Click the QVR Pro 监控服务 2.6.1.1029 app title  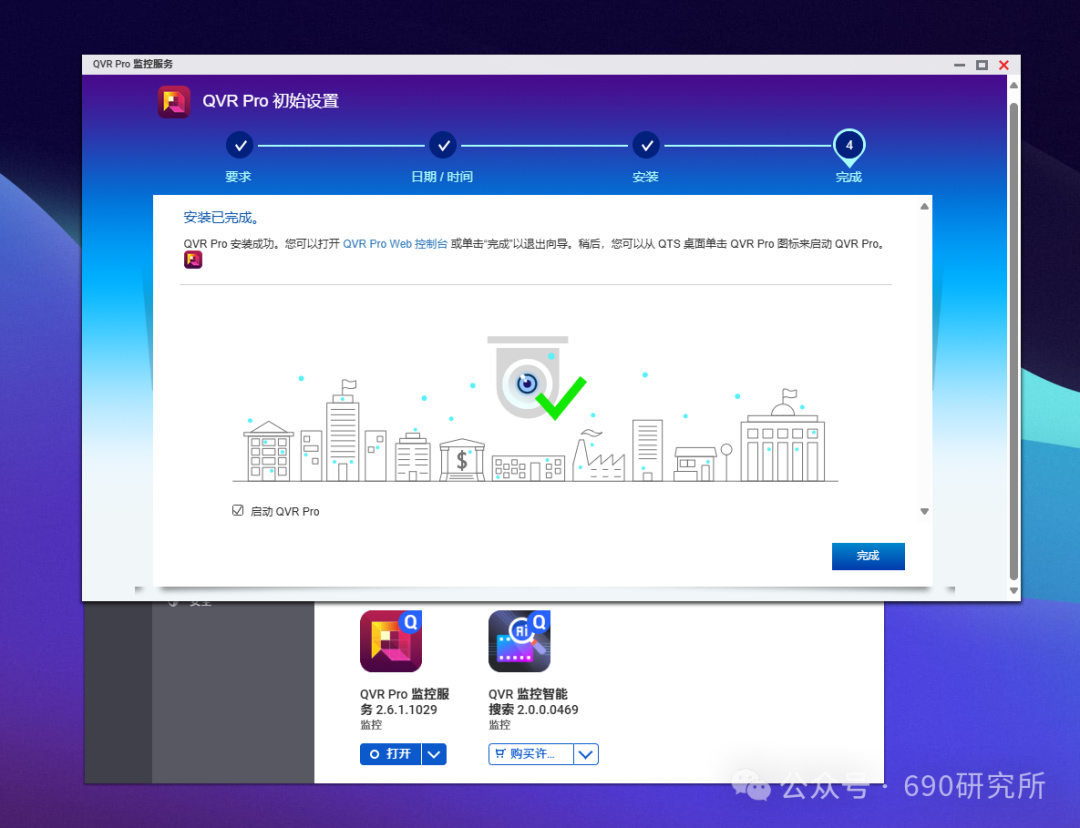pos(404,701)
